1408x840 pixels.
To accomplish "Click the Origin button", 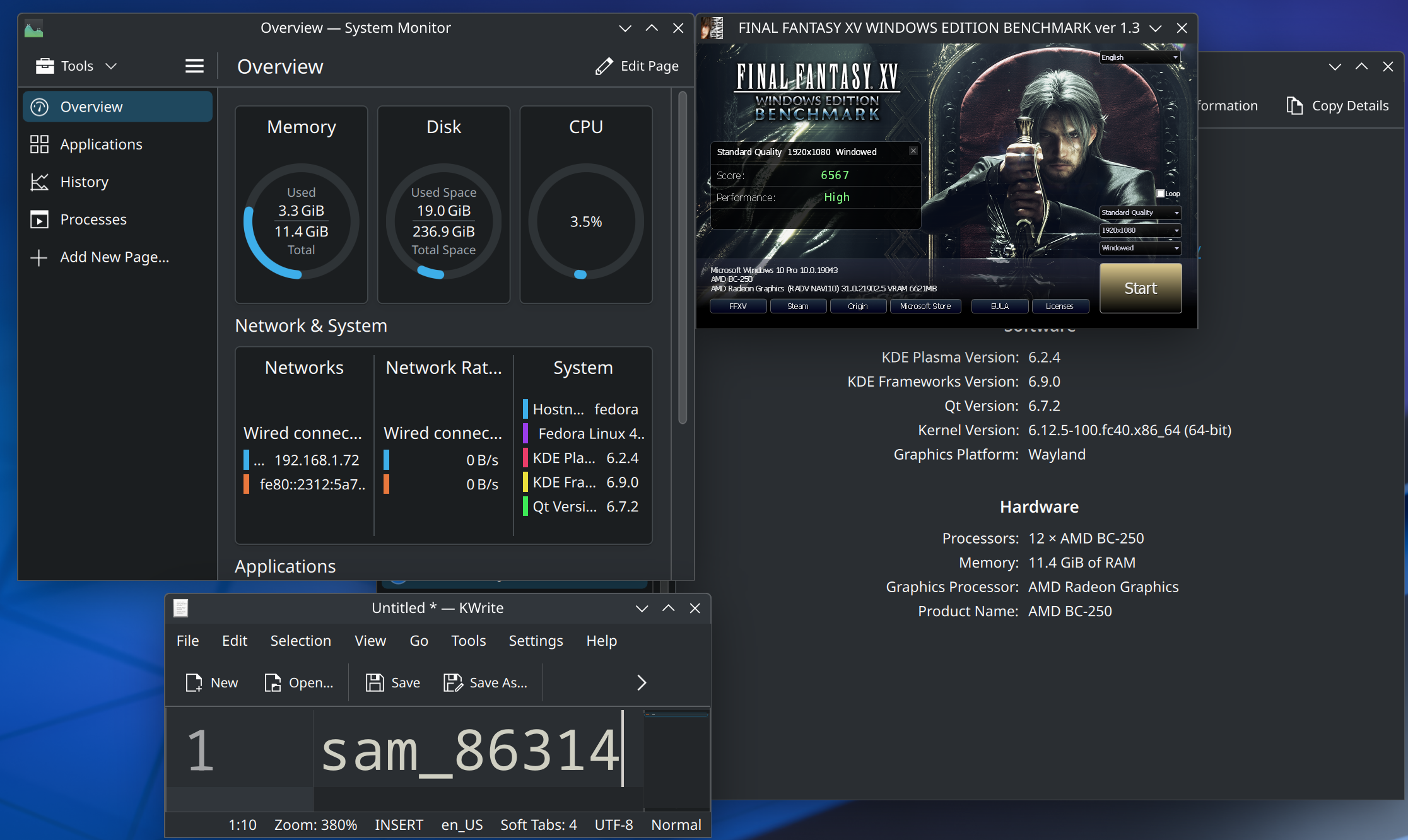I will coord(858,306).
